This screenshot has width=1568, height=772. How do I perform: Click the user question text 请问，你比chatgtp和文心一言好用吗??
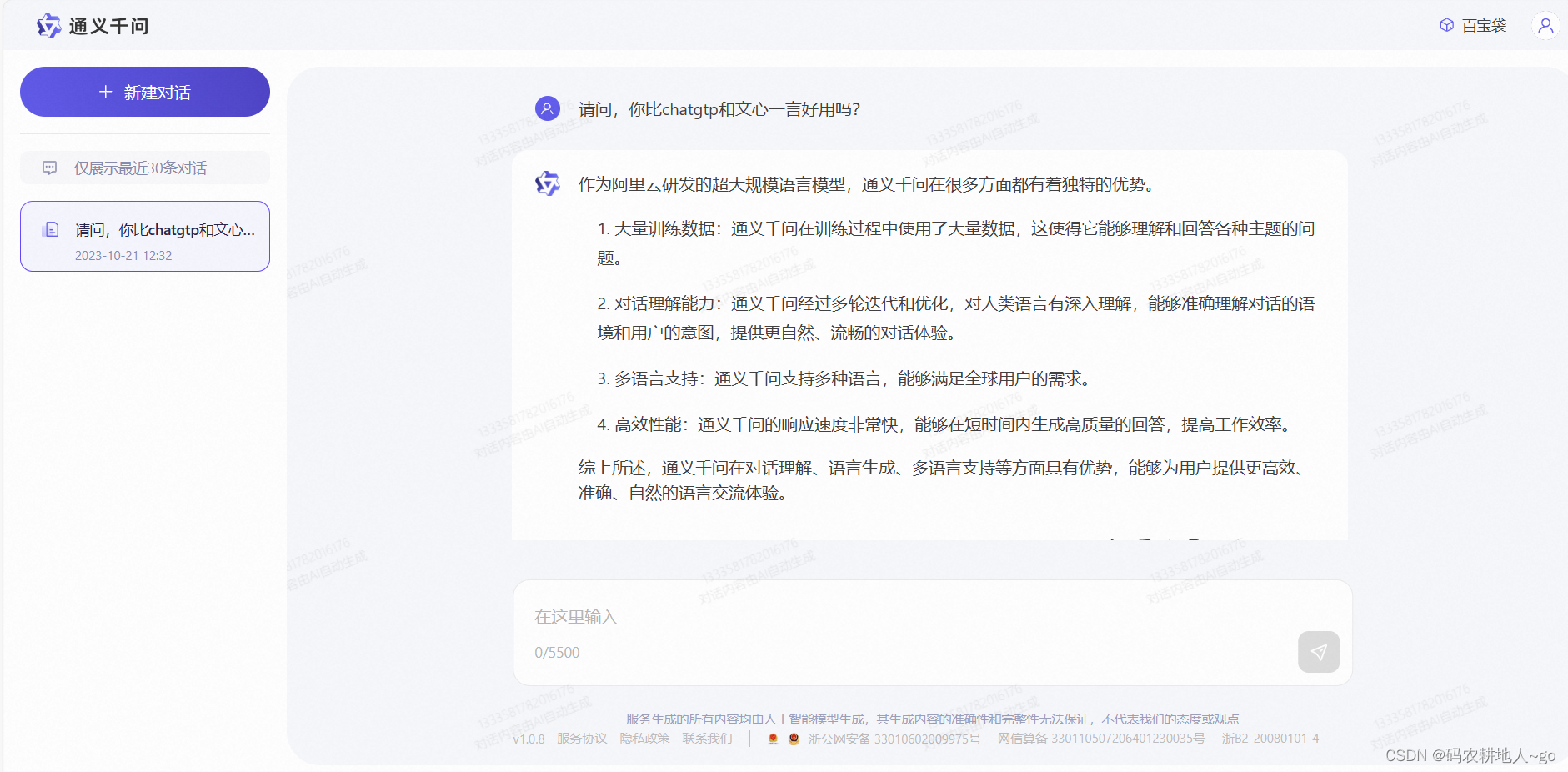[x=719, y=109]
